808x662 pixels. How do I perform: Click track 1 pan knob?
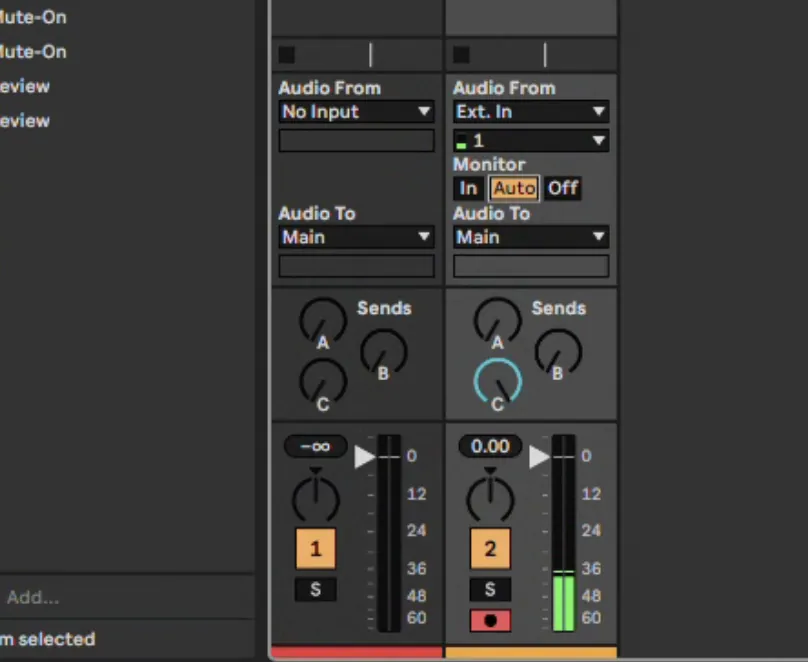pyautogui.click(x=315, y=499)
